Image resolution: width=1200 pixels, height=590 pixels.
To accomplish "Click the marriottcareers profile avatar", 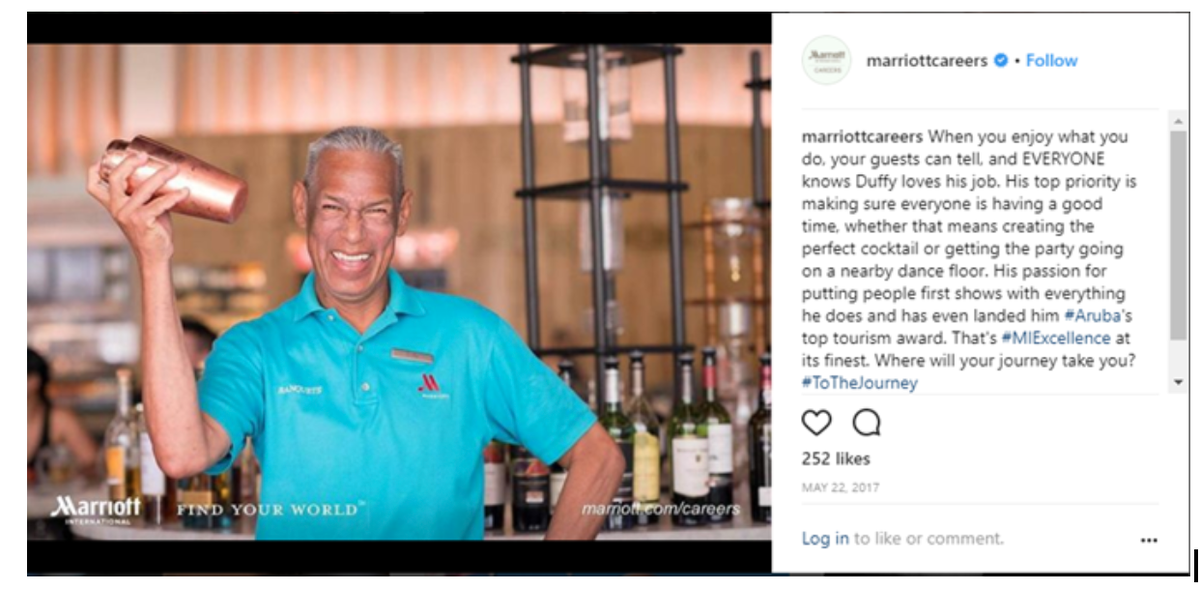I will click(x=826, y=60).
